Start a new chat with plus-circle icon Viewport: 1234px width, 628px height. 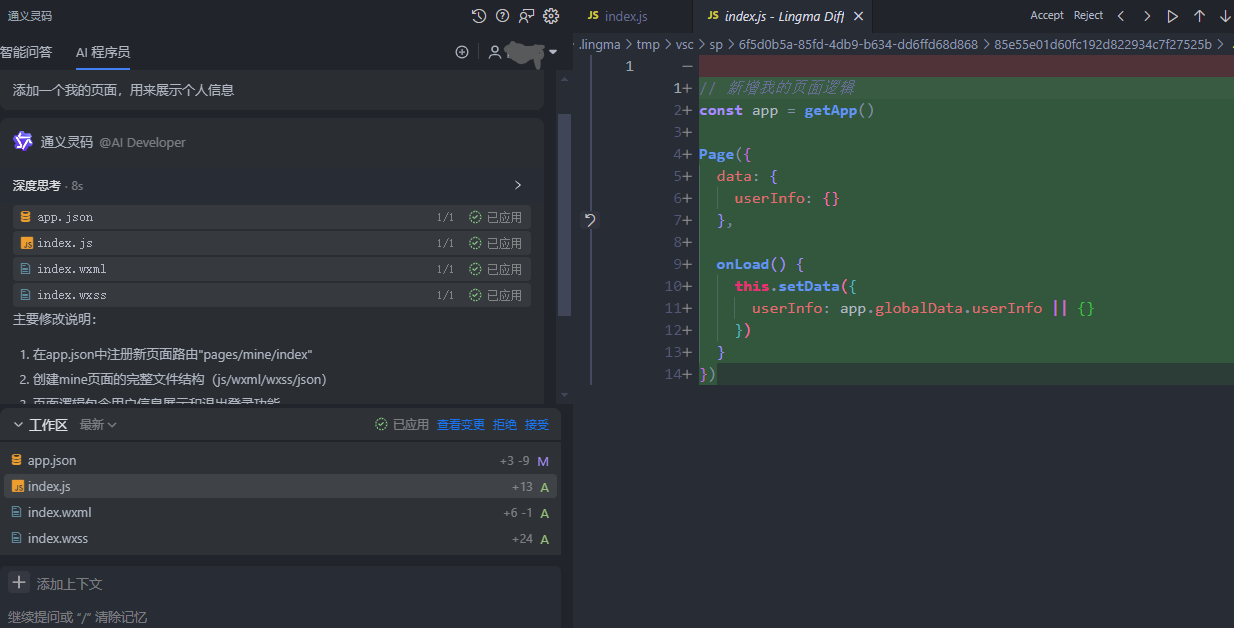point(462,52)
